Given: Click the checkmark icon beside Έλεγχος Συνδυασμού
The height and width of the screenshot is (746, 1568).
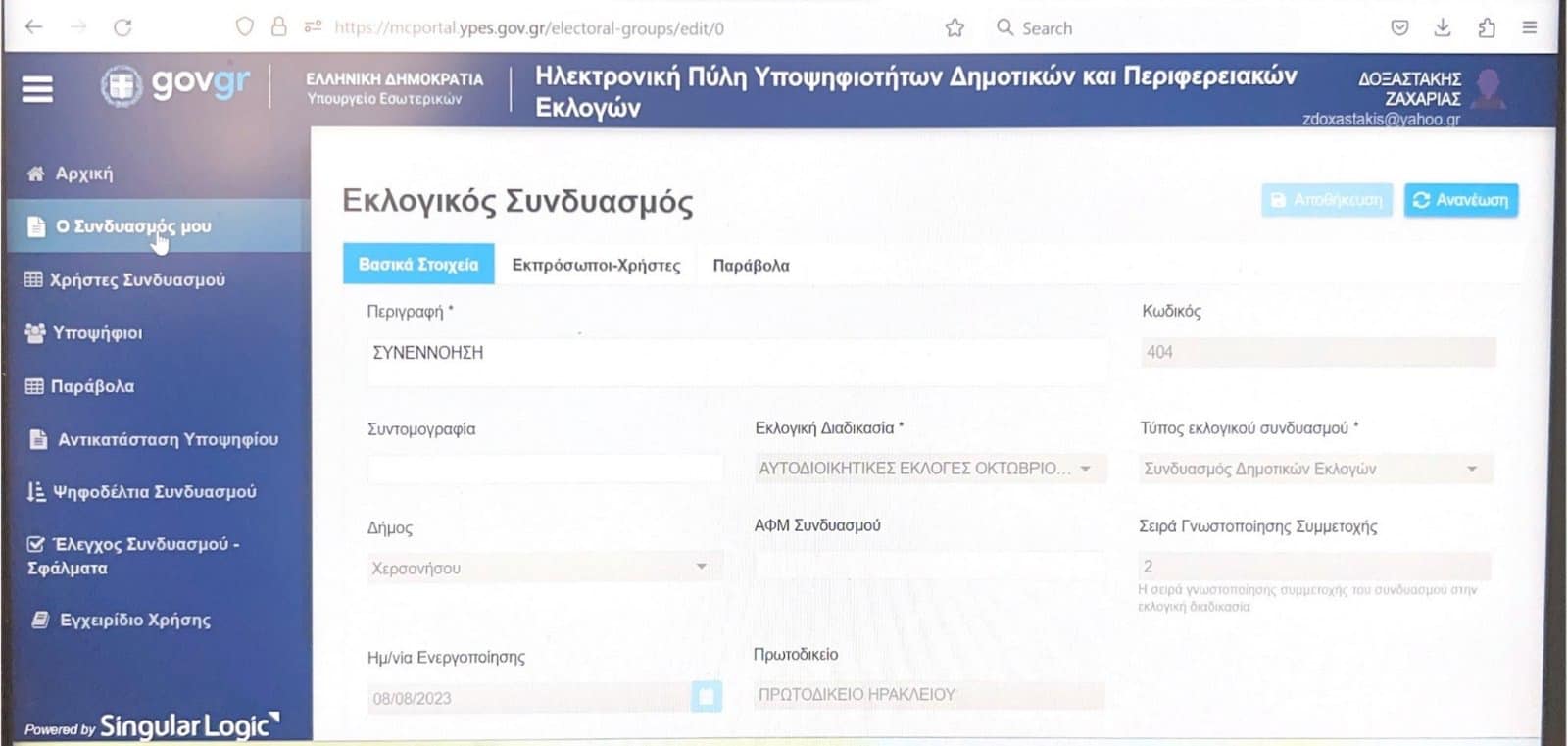Looking at the screenshot, I should (36, 544).
